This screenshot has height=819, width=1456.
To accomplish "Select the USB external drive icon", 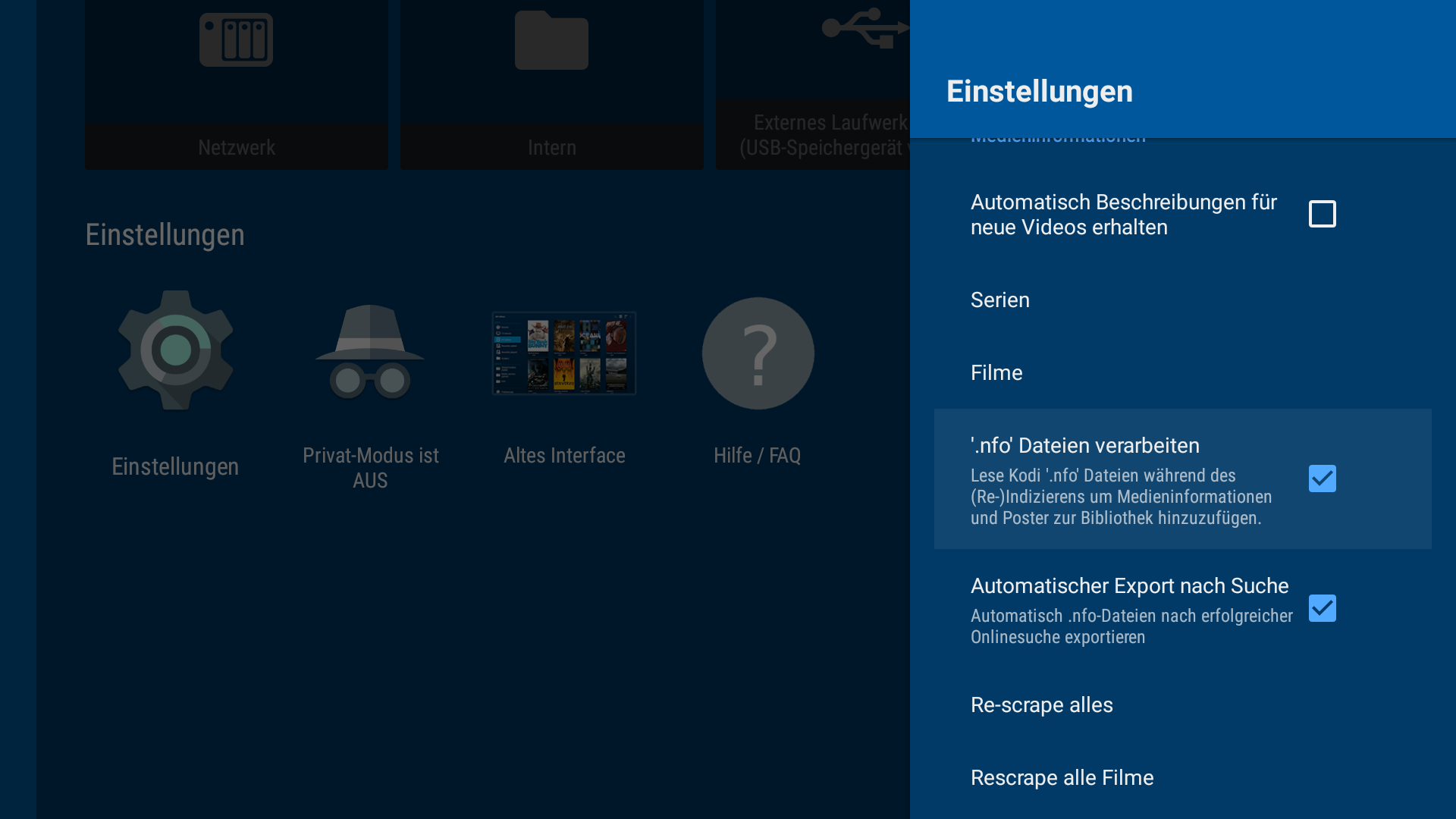I will [864, 29].
